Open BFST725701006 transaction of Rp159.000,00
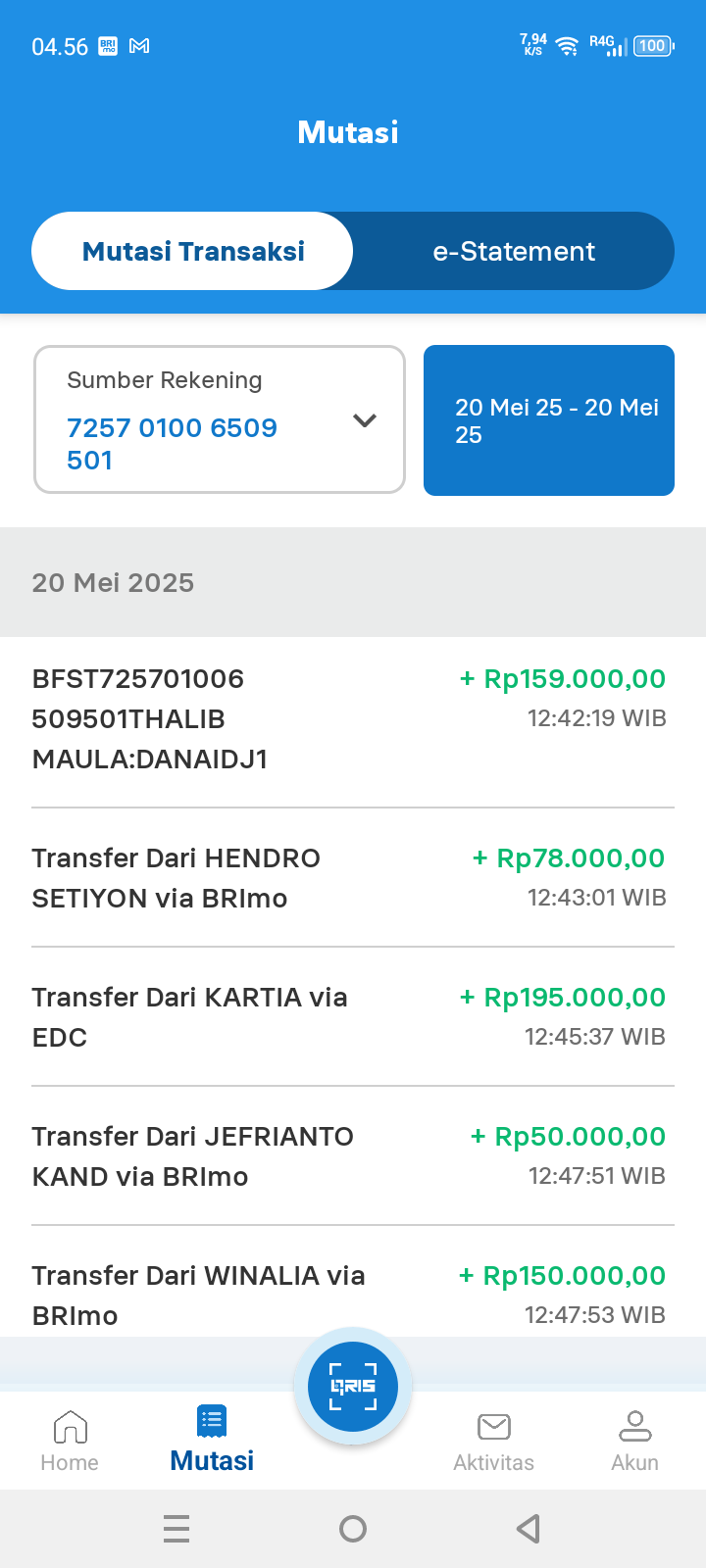This screenshot has width=706, height=1568. click(353, 719)
